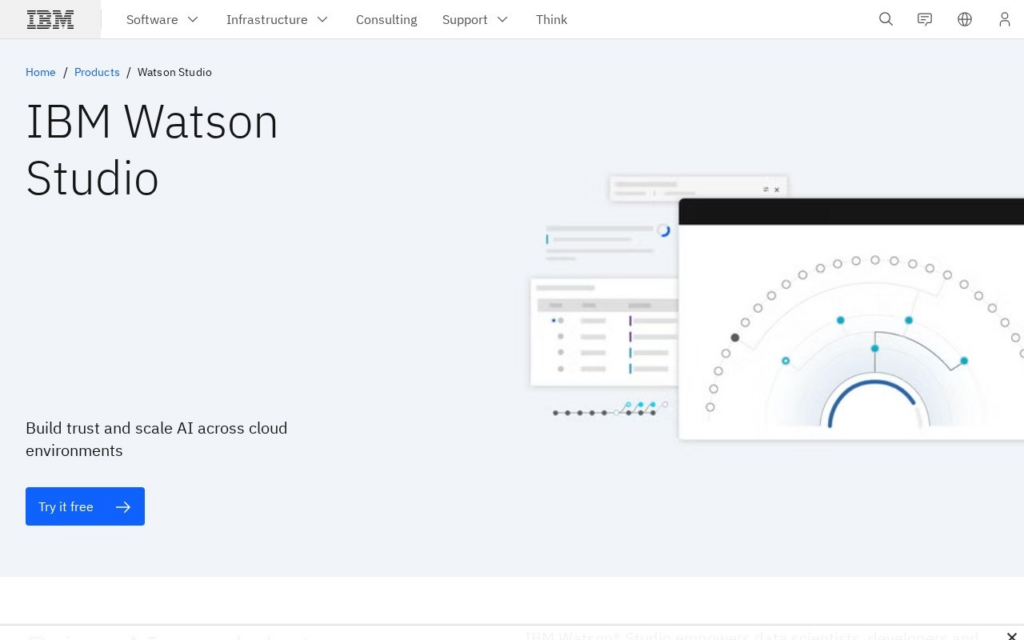This screenshot has width=1024, height=640.
Task: Click the Try it free button
Action: click(x=85, y=506)
